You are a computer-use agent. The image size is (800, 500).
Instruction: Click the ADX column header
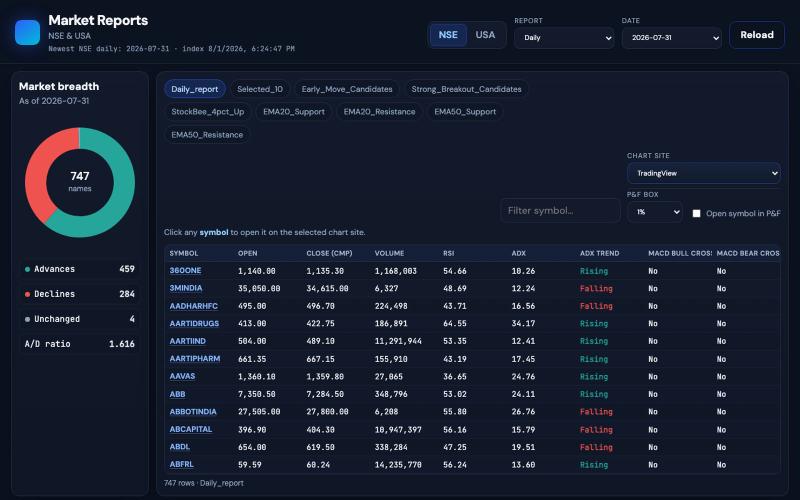[518, 253]
